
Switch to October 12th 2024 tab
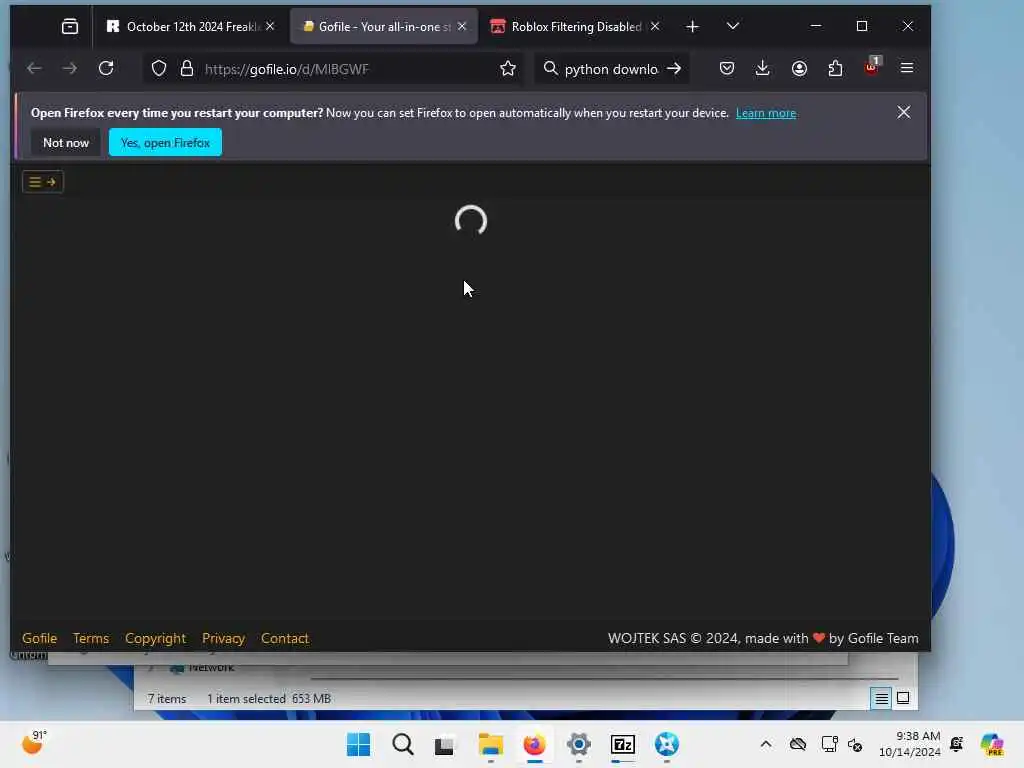[x=191, y=26]
